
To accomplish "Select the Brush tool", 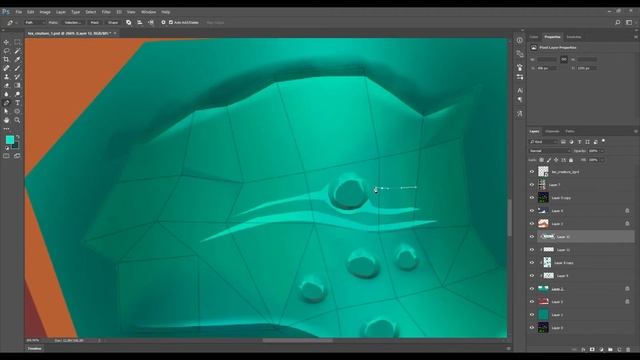I will pyautogui.click(x=17, y=68).
